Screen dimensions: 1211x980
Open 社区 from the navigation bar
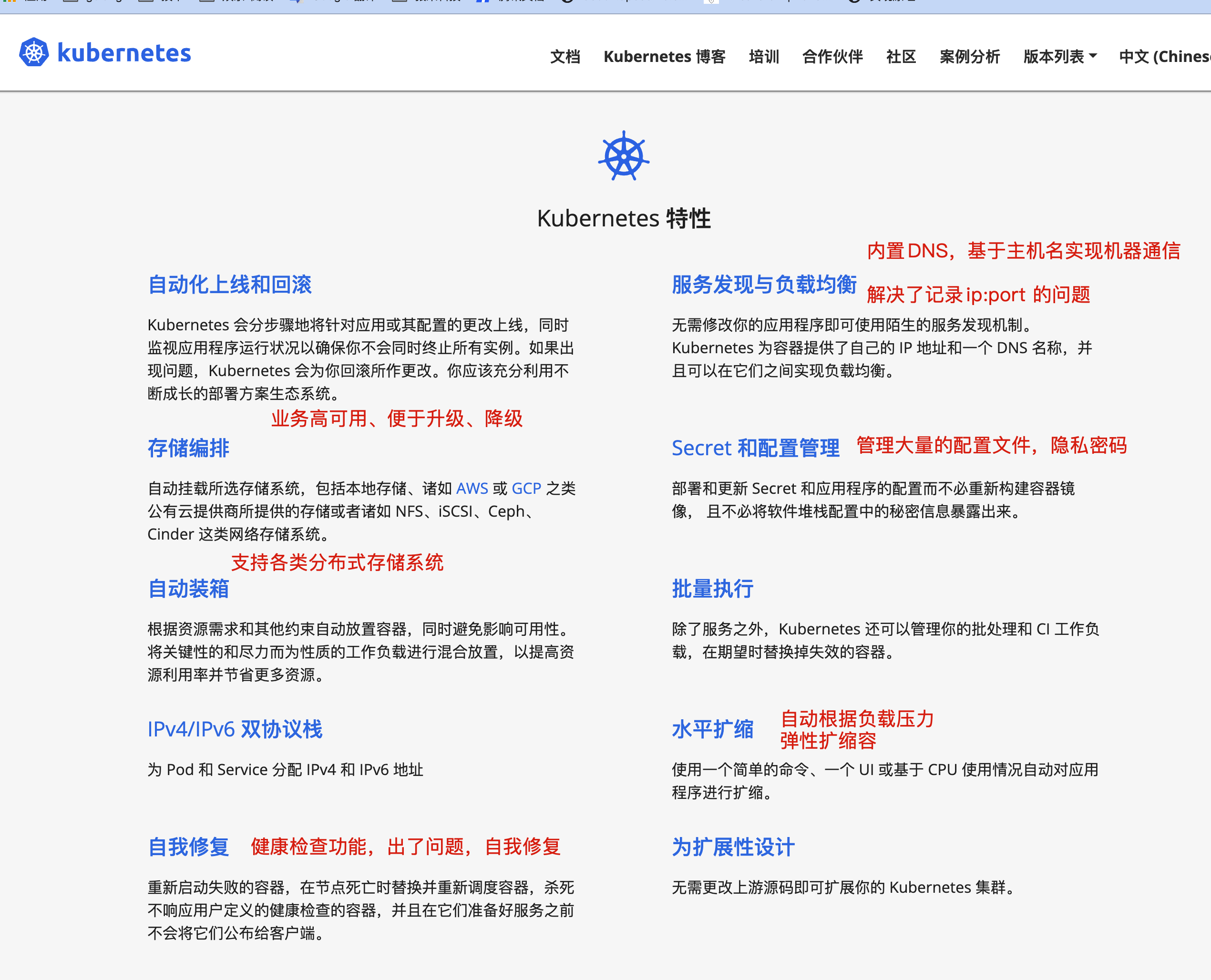coord(901,56)
